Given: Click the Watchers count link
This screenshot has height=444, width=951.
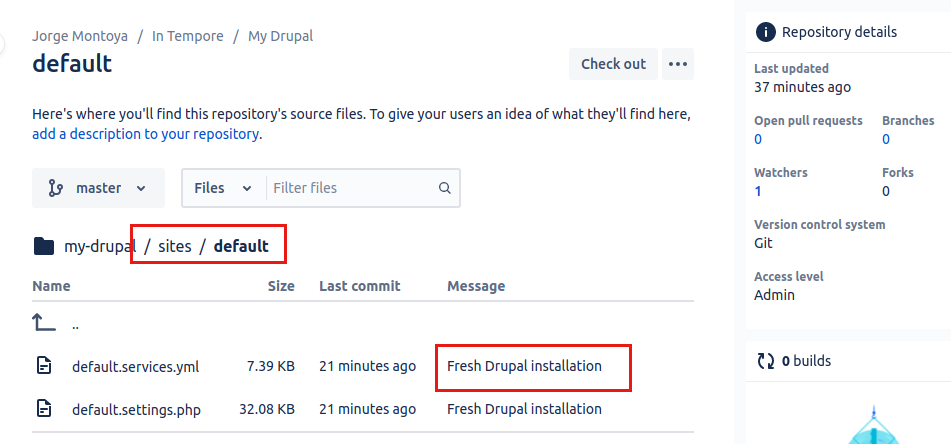Looking at the screenshot, I should 757,191.
